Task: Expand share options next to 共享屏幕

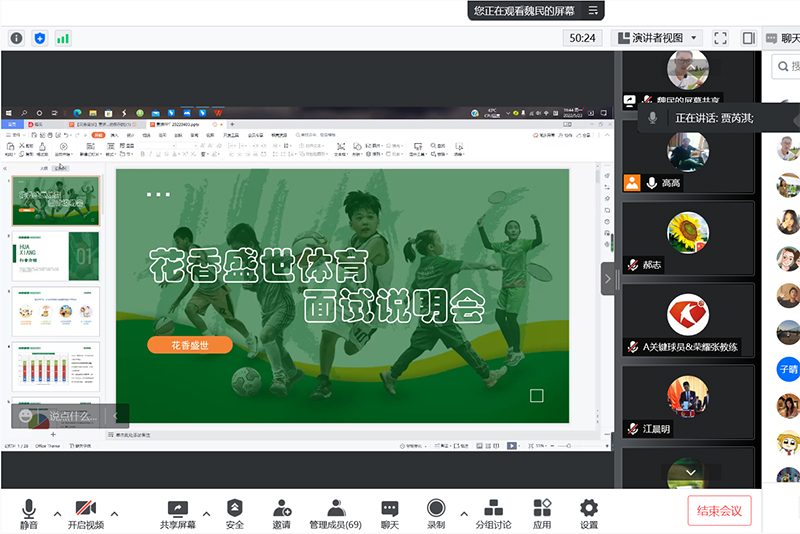Action: coord(206,514)
